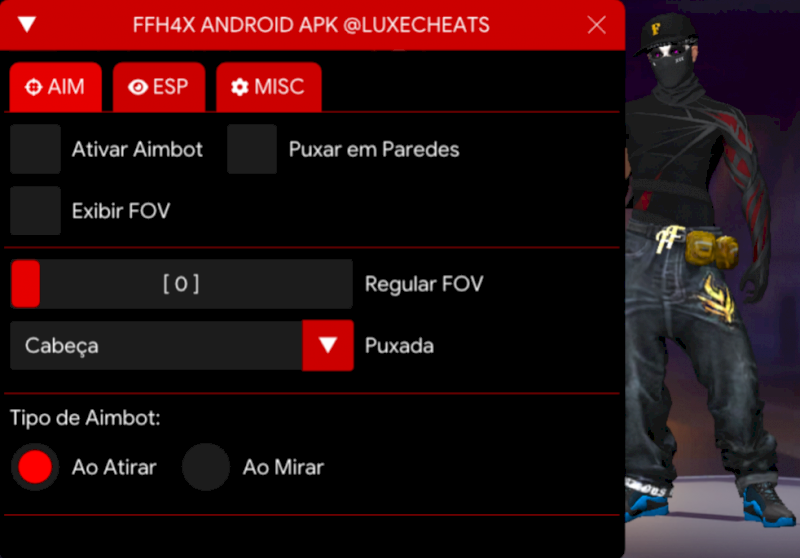The height and width of the screenshot is (558, 800).
Task: Switch to the ESP tab label
Action: tap(170, 87)
